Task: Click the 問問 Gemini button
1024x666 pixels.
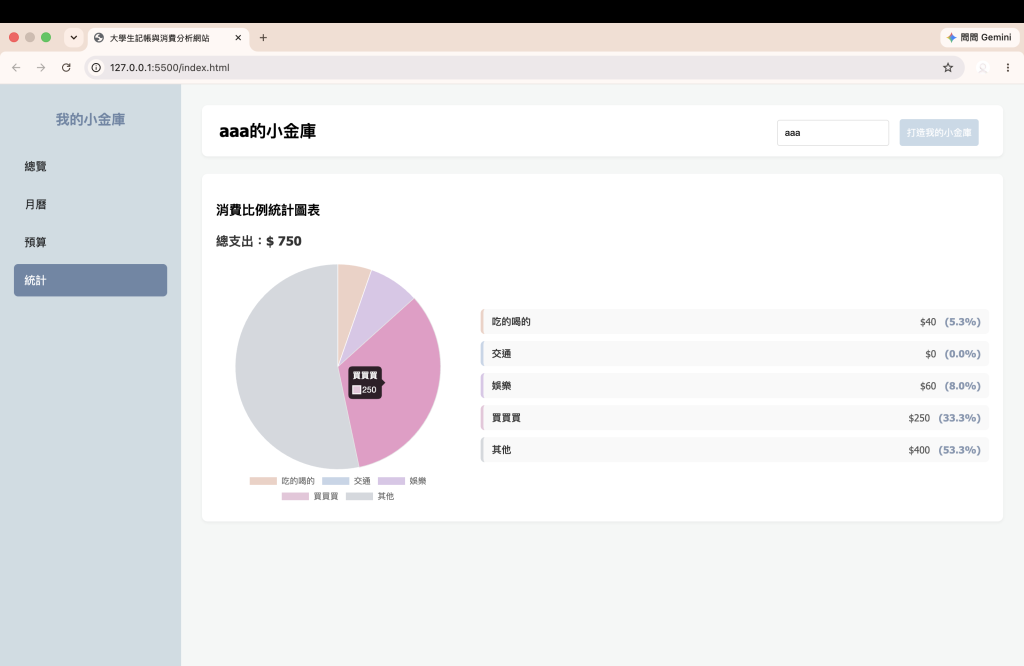Action: 979,37
